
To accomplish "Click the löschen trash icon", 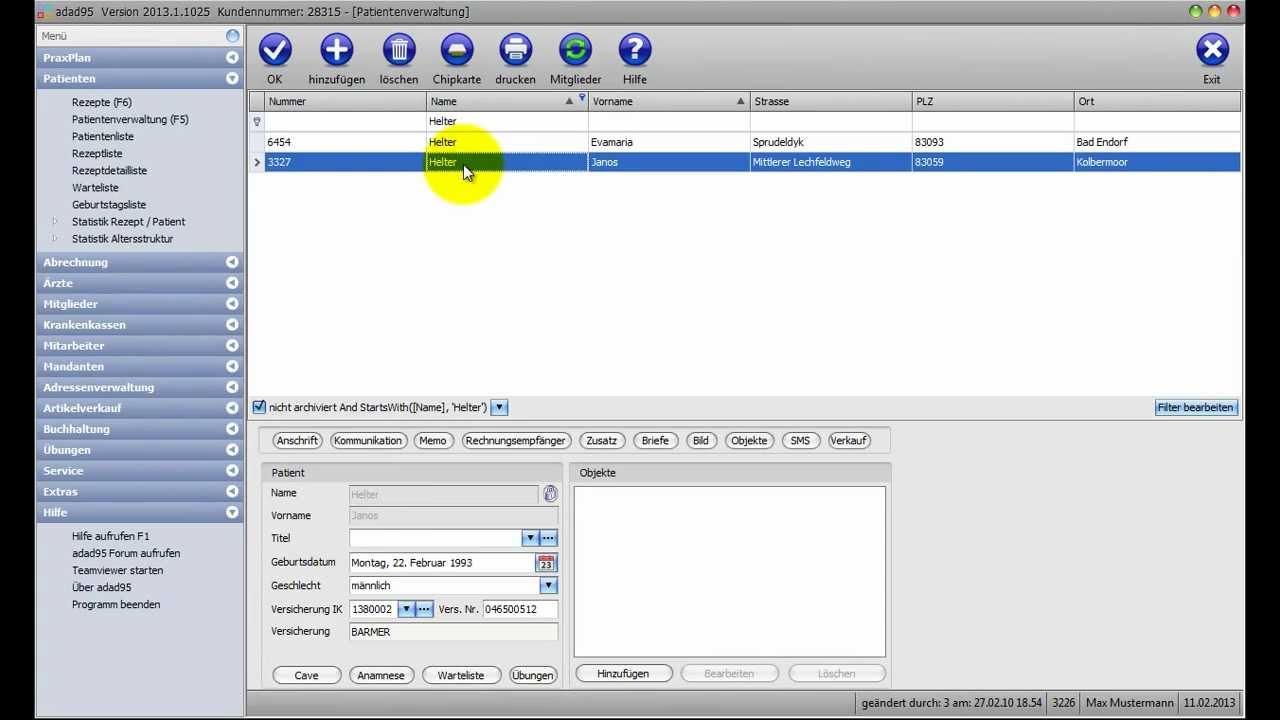I will pos(399,50).
